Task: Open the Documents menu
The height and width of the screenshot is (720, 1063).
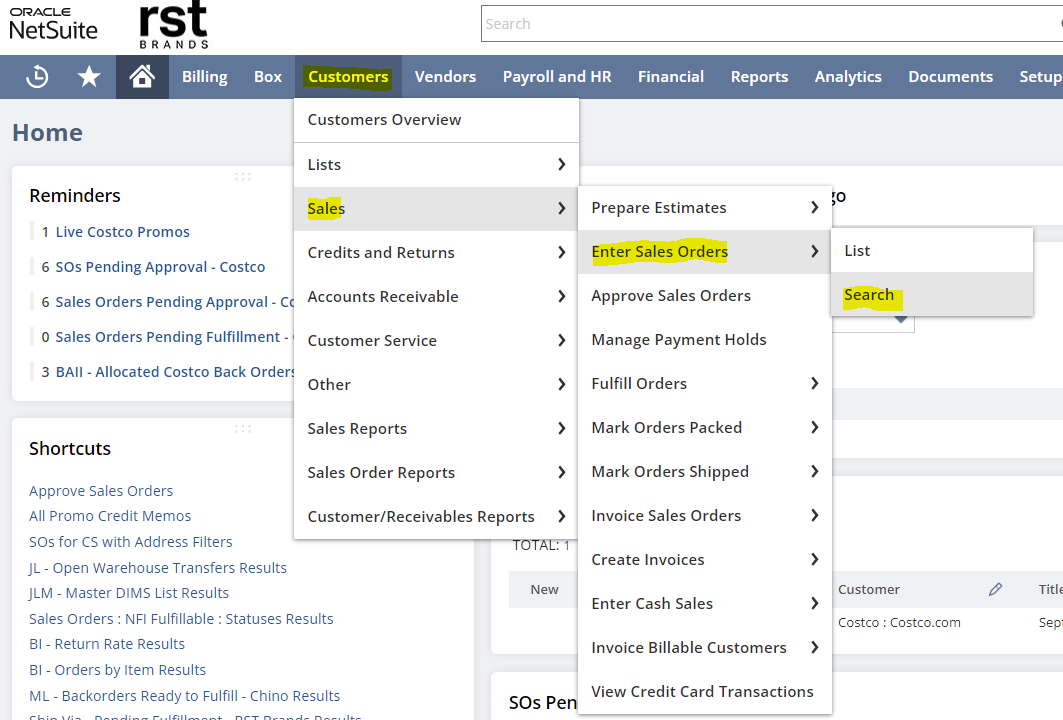Action: pos(950,77)
